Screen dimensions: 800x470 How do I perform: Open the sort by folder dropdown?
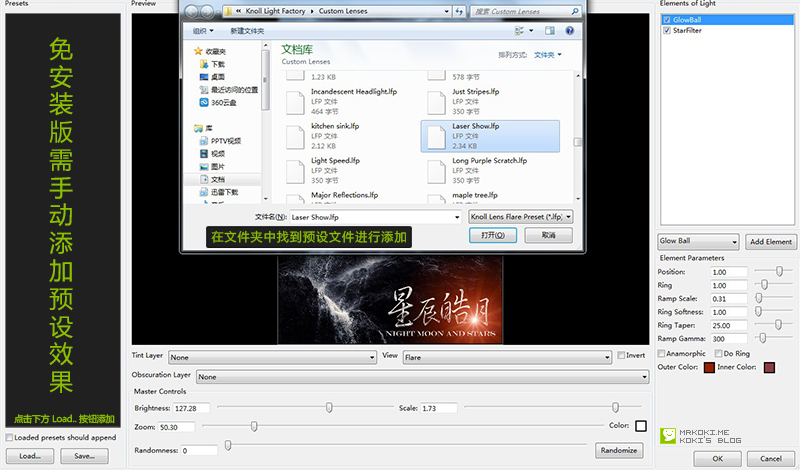[548, 55]
